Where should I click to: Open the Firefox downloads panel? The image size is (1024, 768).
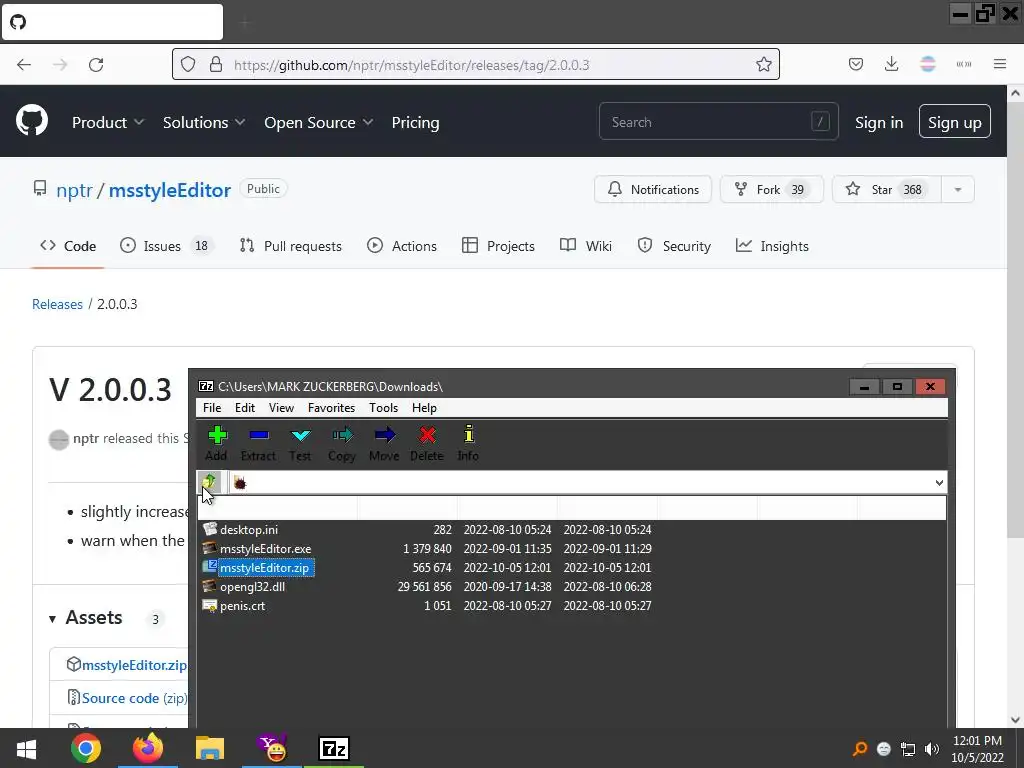pos(891,64)
